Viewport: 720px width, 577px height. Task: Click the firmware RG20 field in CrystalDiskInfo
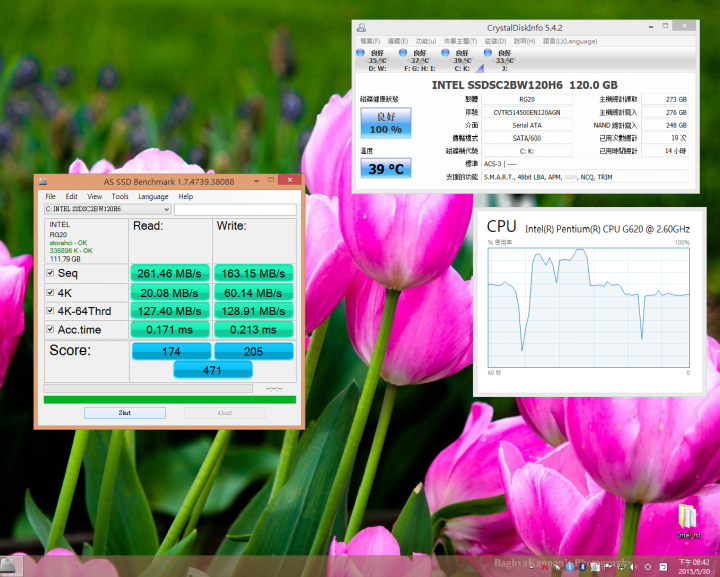click(527, 99)
